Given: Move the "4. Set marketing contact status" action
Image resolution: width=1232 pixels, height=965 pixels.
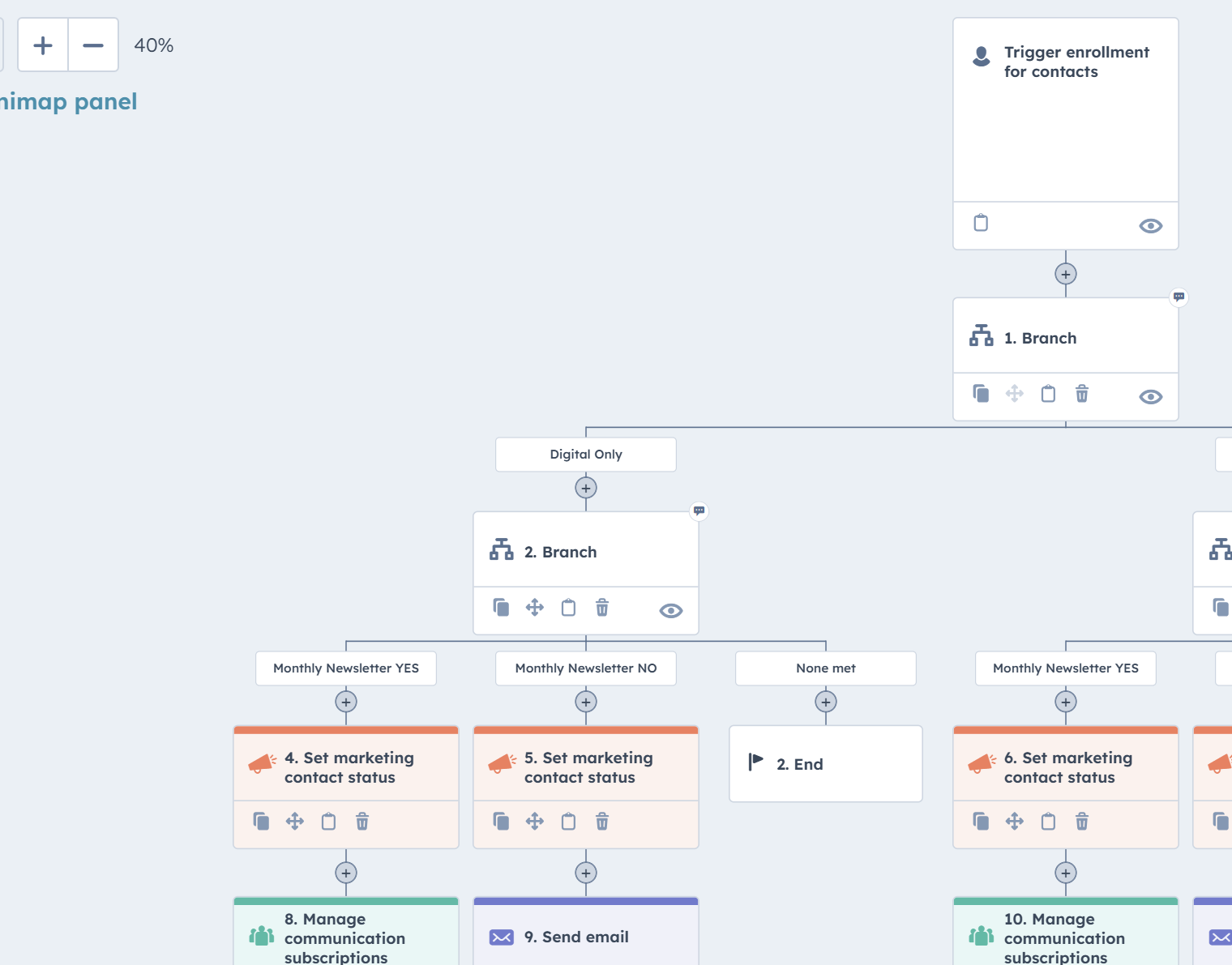Looking at the screenshot, I should click(294, 821).
